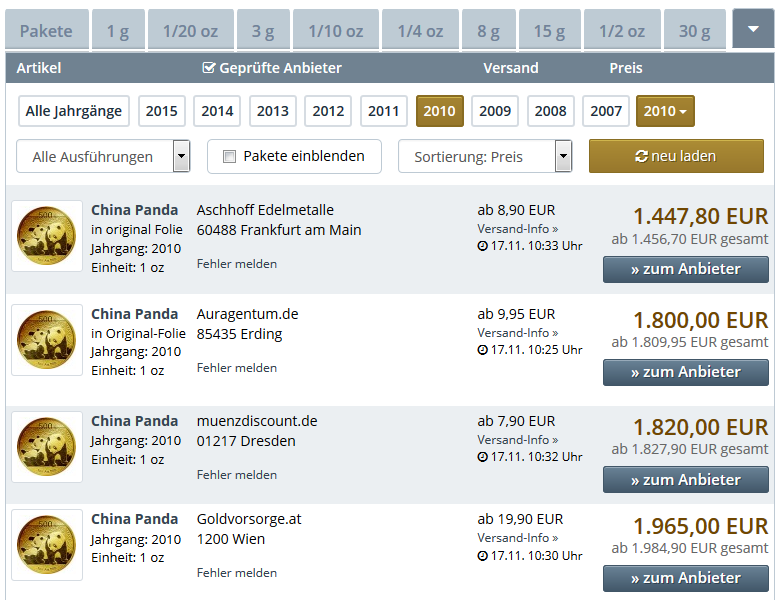This screenshot has width=783, height=600.
Task: Click the Goldvorsorge.at panda coin image
Action: coord(47,545)
